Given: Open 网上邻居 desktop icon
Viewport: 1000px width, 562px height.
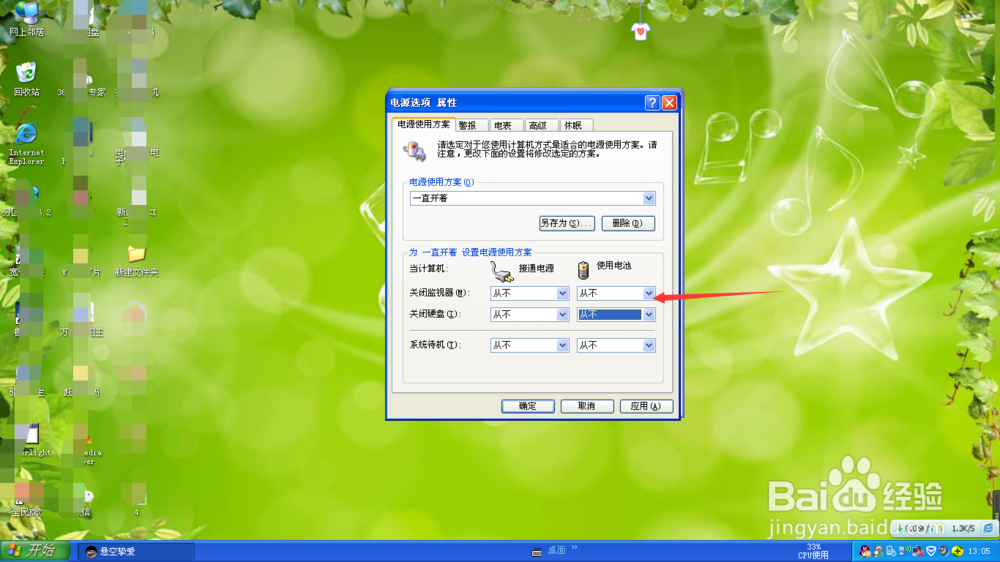Looking at the screenshot, I should click(27, 18).
